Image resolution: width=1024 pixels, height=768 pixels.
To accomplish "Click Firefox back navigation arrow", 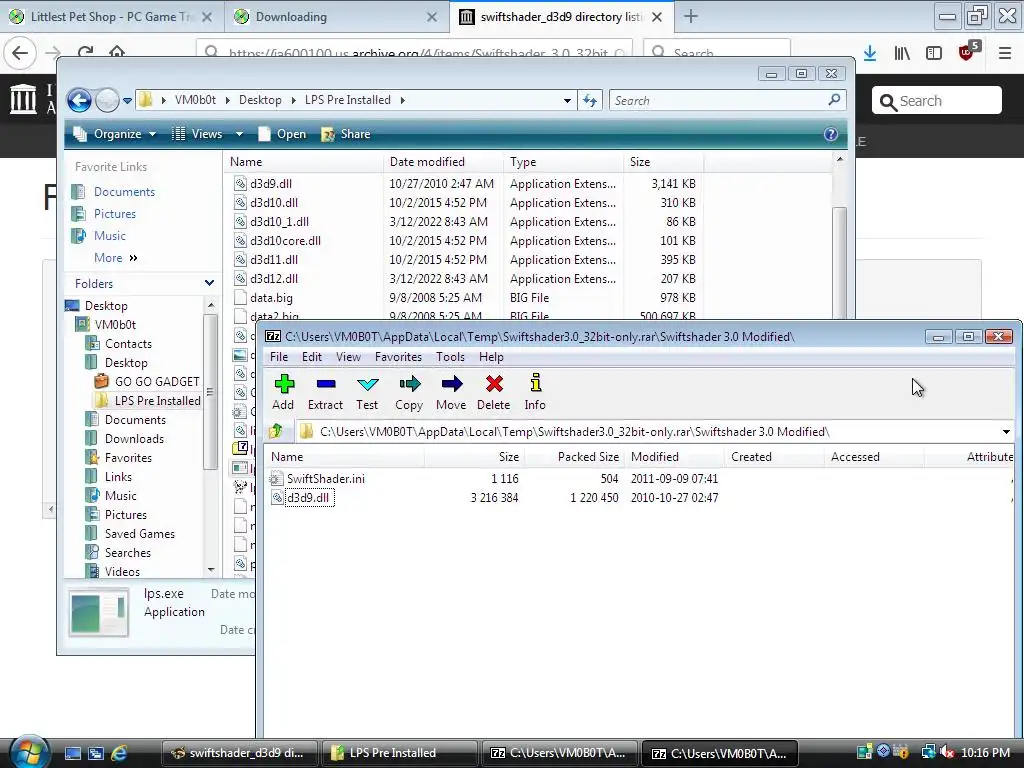I will tap(20, 53).
